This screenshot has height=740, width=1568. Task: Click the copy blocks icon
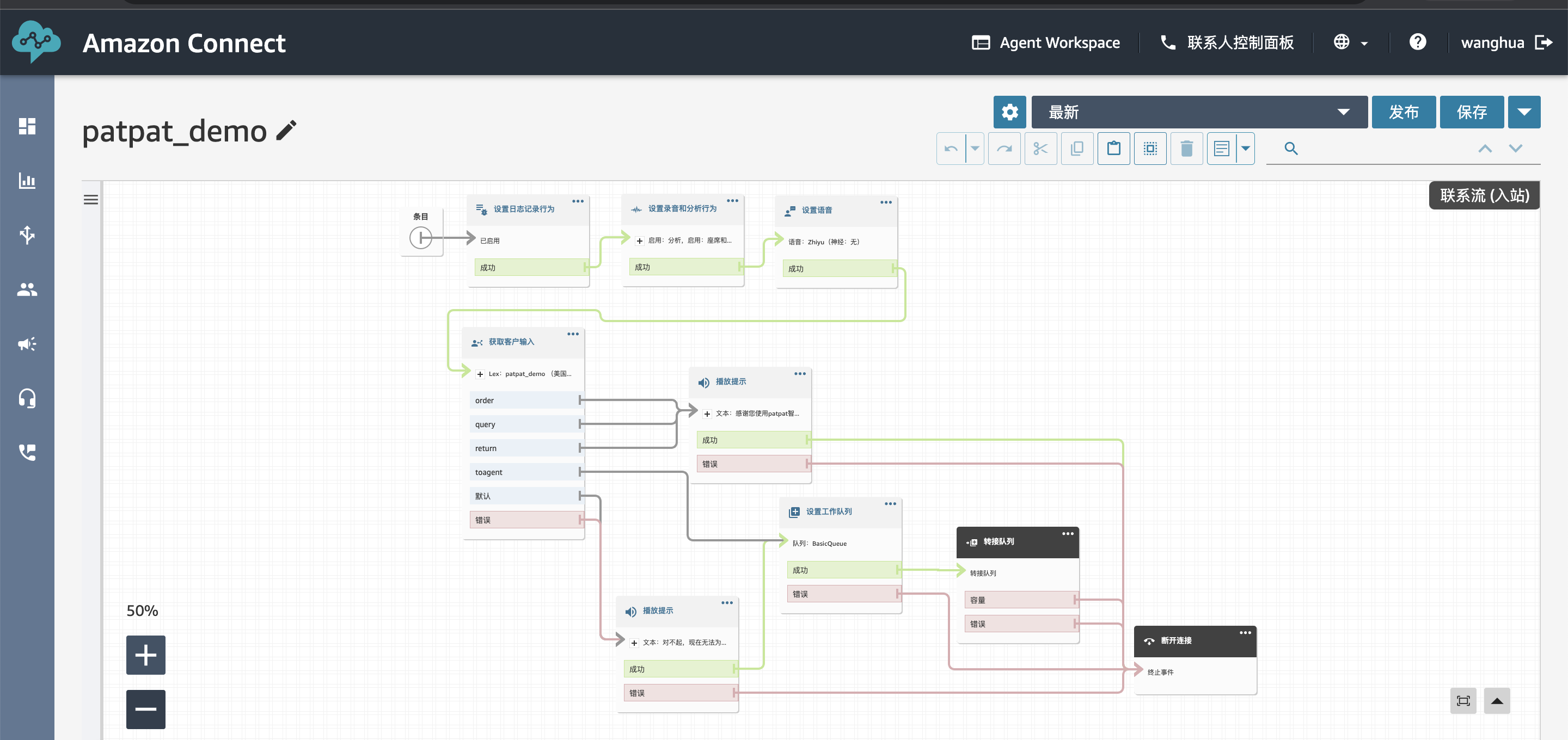click(1077, 149)
